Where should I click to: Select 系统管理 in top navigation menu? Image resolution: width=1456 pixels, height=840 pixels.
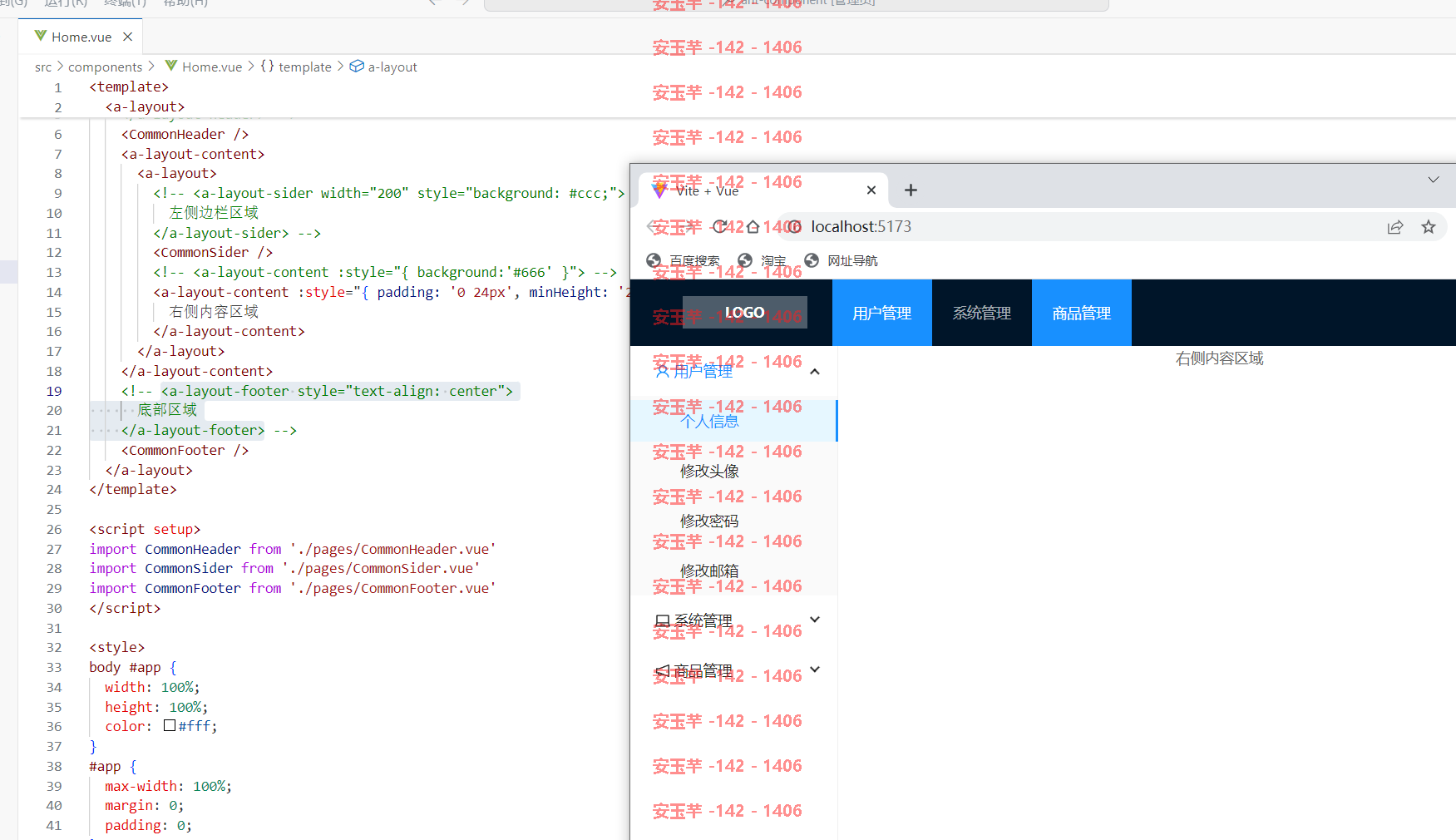(982, 313)
